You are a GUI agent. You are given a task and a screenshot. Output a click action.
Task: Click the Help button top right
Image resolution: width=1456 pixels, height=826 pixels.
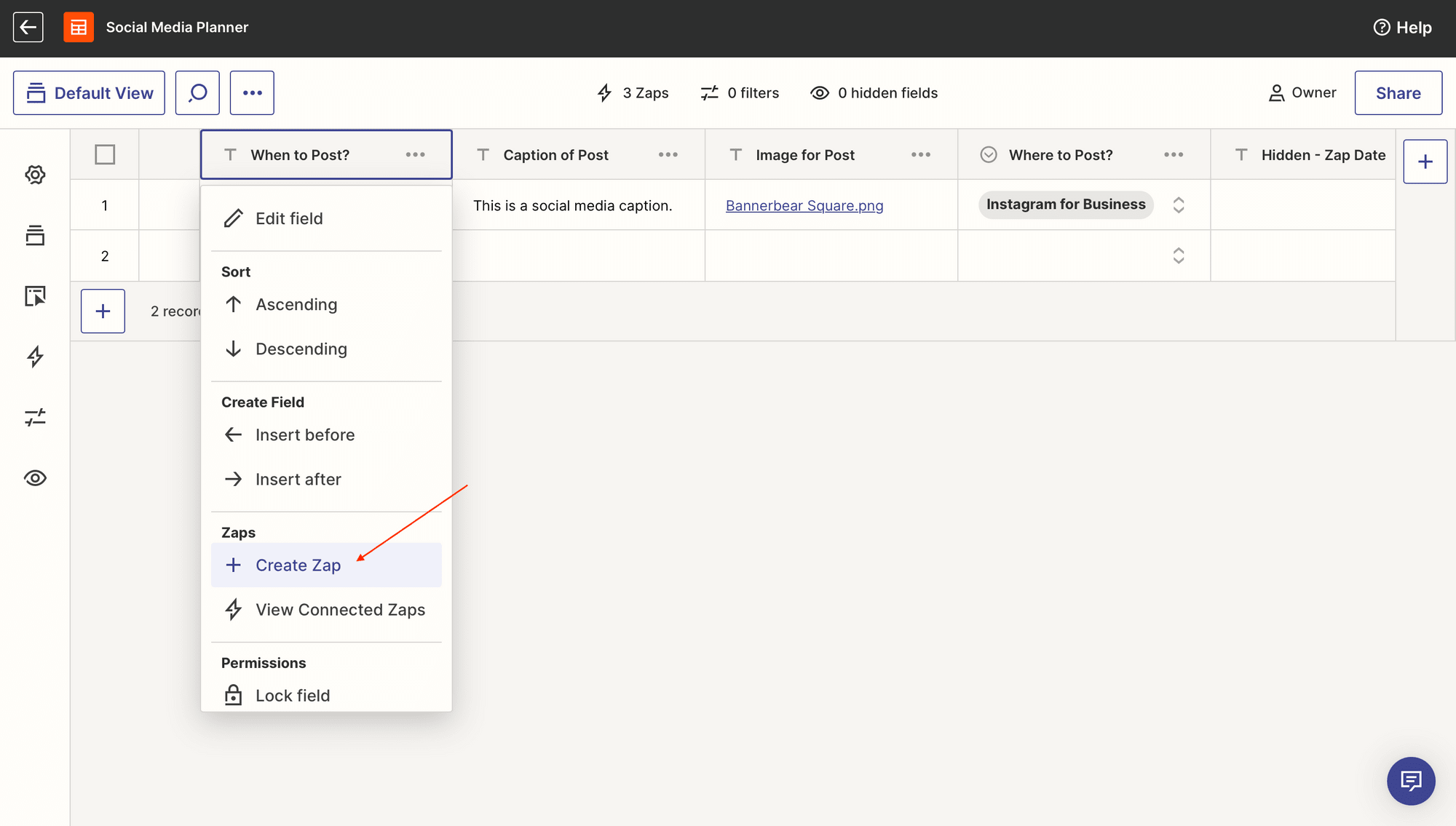1404,27
